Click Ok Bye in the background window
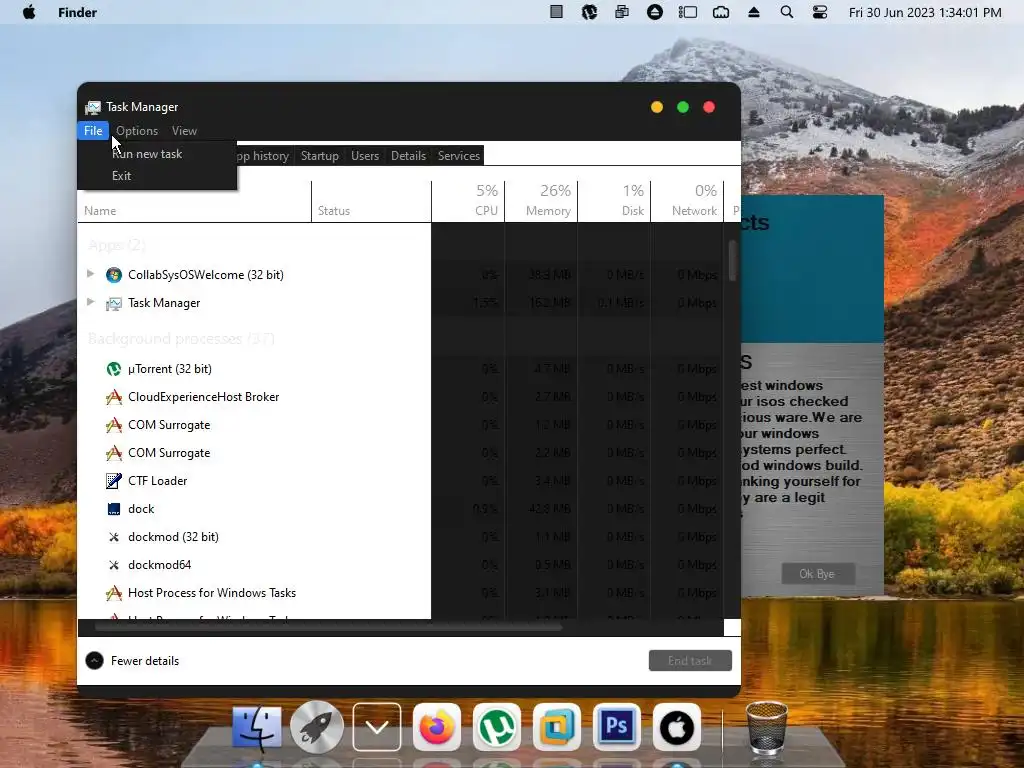This screenshot has height=768, width=1024. 817,574
